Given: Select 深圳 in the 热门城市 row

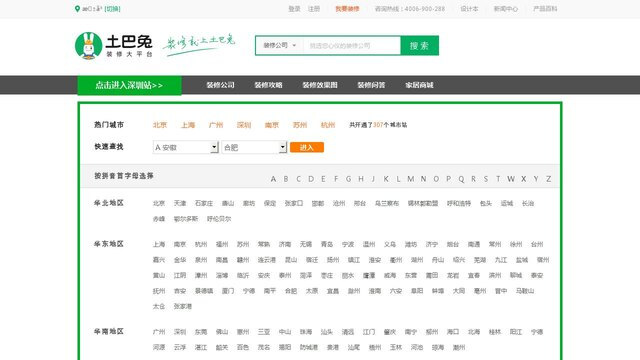Looking at the screenshot, I should click(x=244, y=125).
